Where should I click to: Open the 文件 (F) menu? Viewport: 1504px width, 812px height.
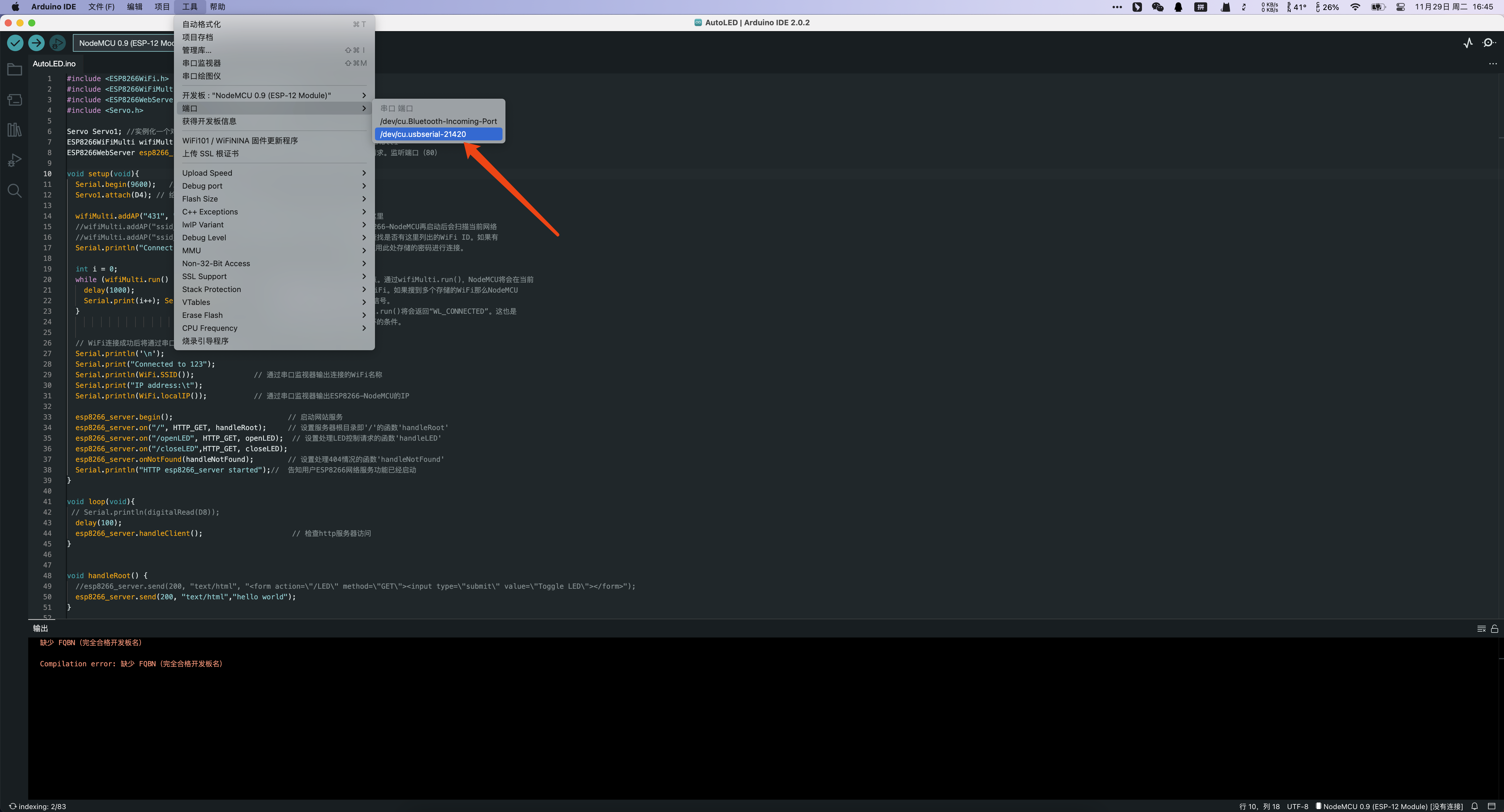click(x=102, y=7)
